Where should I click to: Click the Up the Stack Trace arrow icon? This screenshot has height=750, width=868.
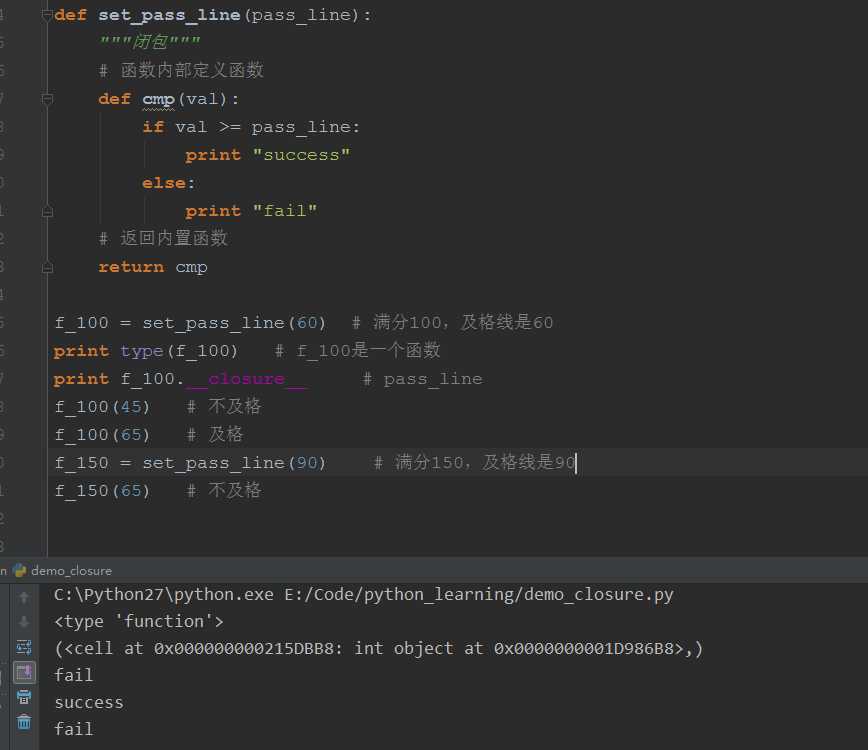[24, 597]
